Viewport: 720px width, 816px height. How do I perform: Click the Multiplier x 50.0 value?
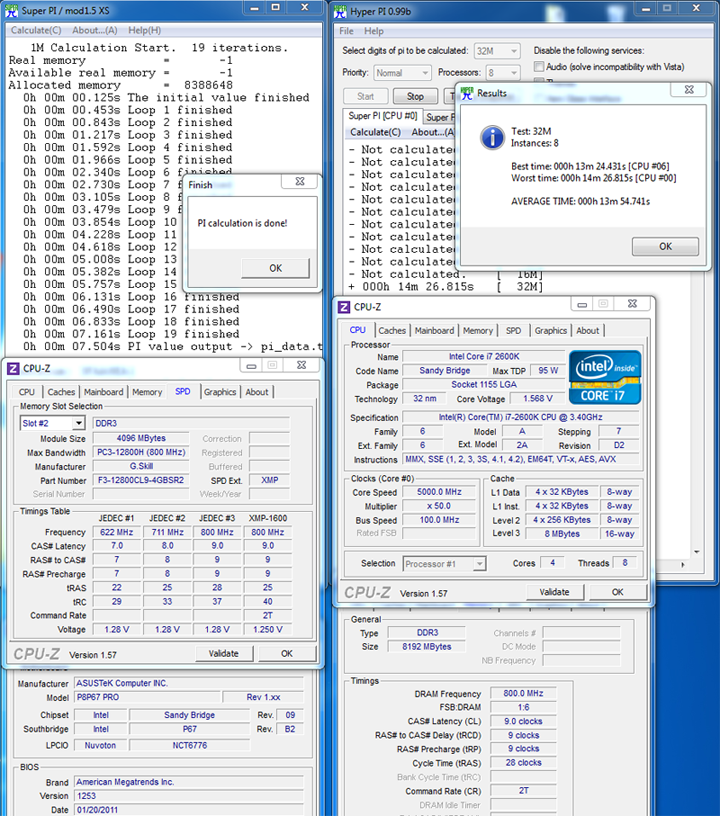click(x=440, y=506)
